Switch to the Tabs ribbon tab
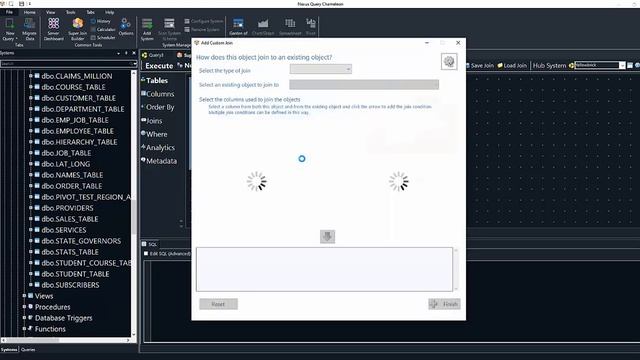Image resolution: width=640 pixels, height=360 pixels. [x=90, y=12]
